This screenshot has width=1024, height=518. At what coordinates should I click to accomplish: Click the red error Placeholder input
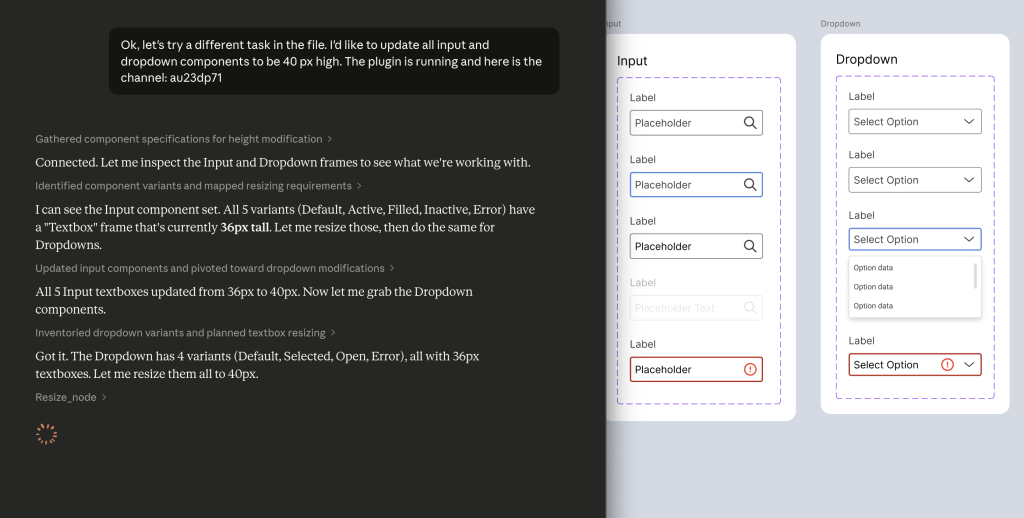[x=685, y=369]
